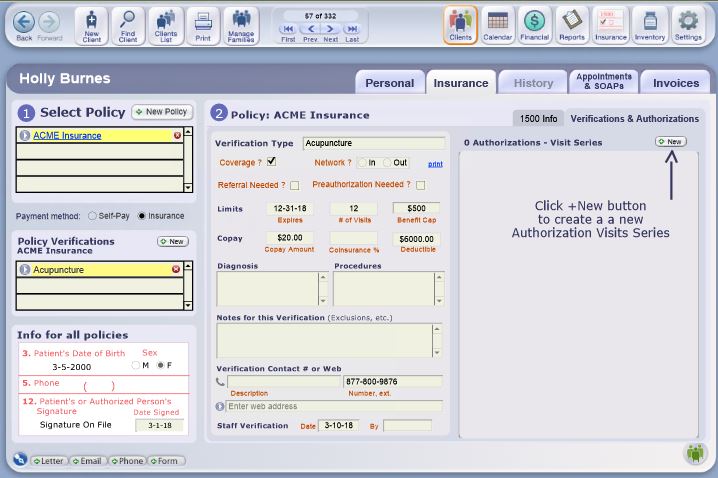This screenshot has height=478, width=718.
Task: Go to Next record
Action: [330, 29]
